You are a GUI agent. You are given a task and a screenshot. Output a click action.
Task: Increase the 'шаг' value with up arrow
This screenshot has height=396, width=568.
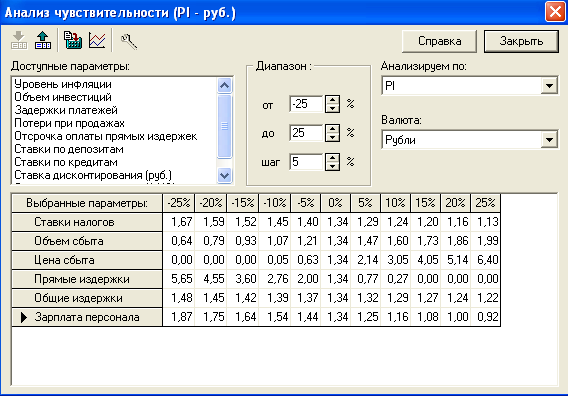332,157
